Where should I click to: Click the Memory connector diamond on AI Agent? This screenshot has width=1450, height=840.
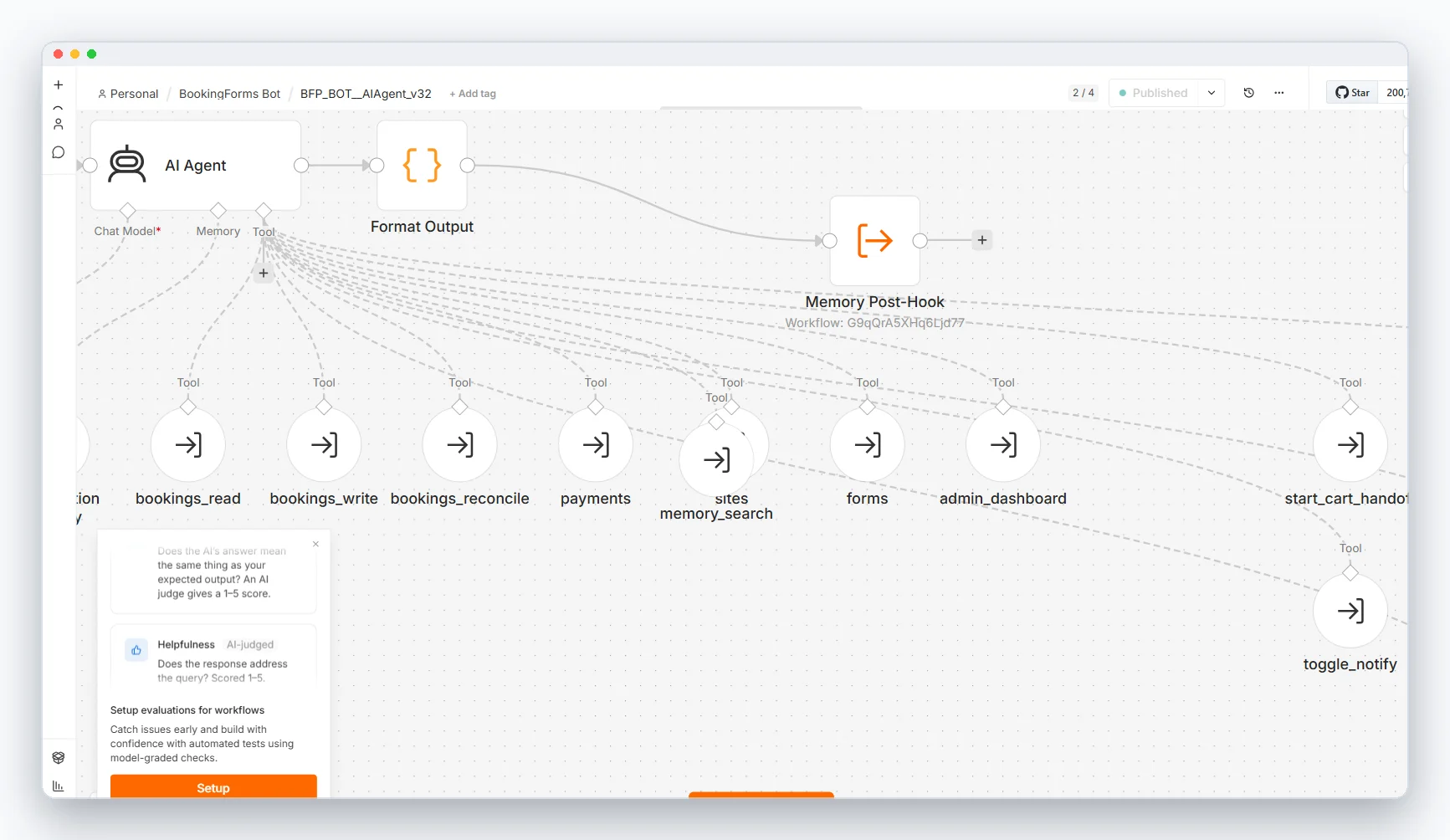(218, 210)
